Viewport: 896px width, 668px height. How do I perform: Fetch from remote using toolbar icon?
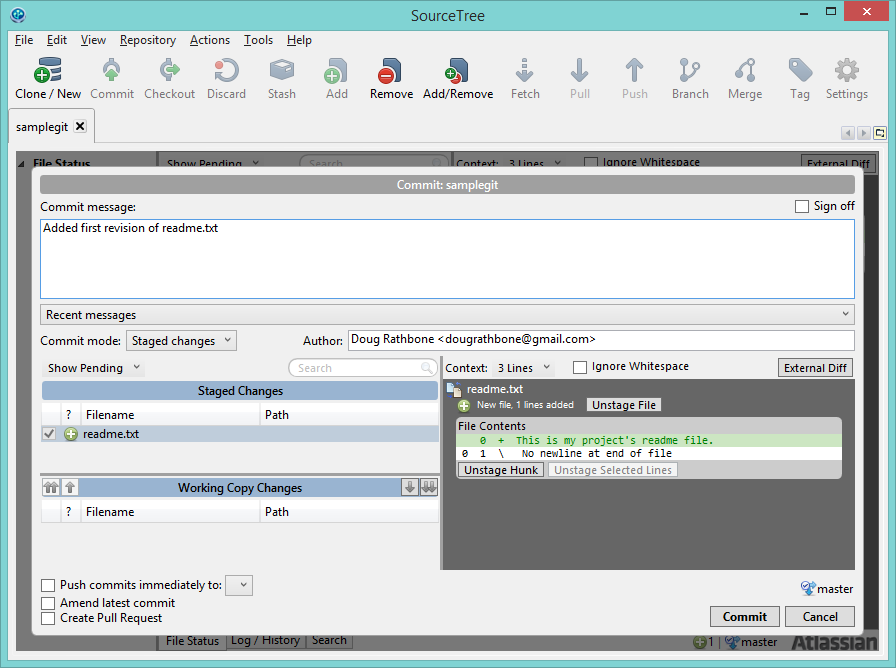525,78
